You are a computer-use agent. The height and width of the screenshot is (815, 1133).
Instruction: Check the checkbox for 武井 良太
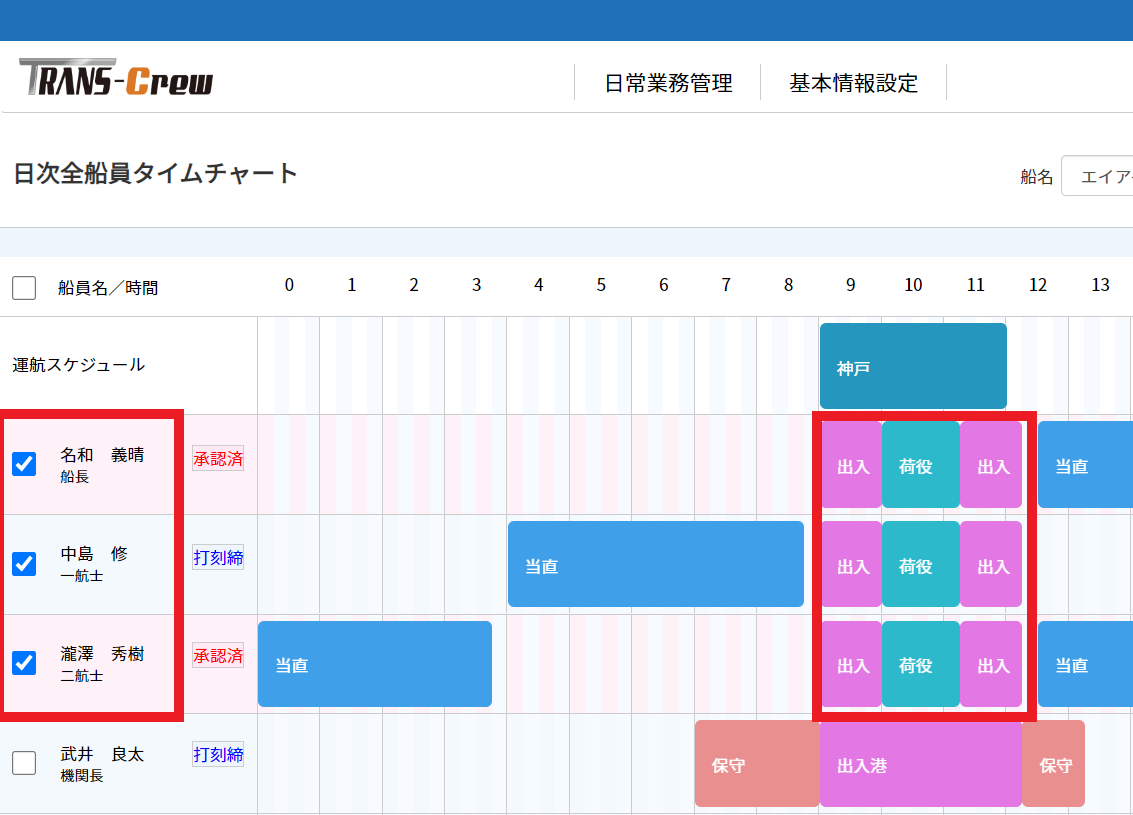click(23, 764)
